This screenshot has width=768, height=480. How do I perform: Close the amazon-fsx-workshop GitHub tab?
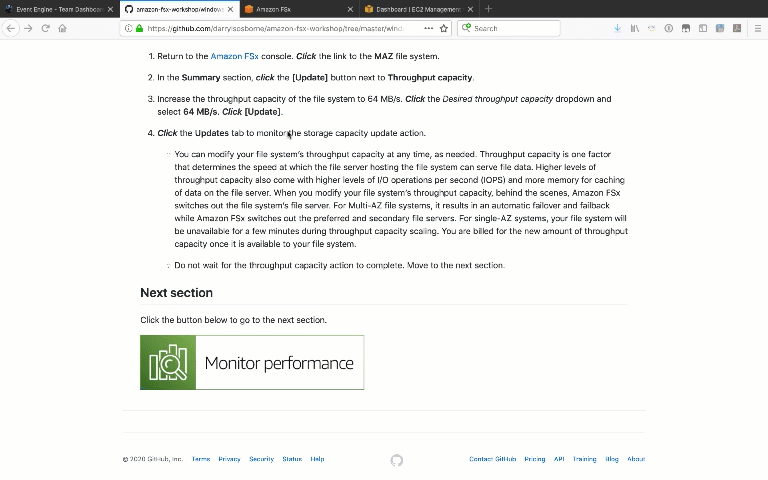(x=230, y=9)
